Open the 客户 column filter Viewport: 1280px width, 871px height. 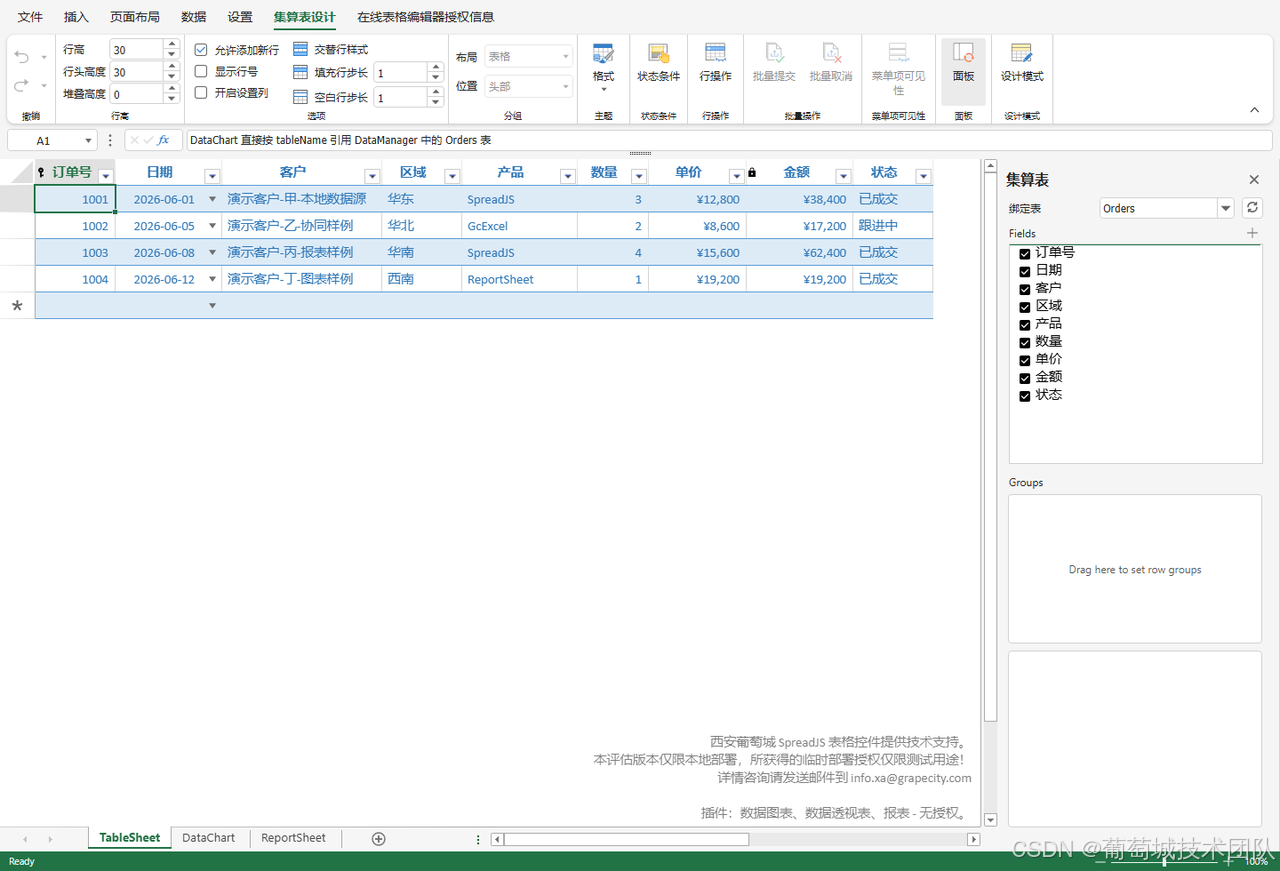tap(371, 176)
